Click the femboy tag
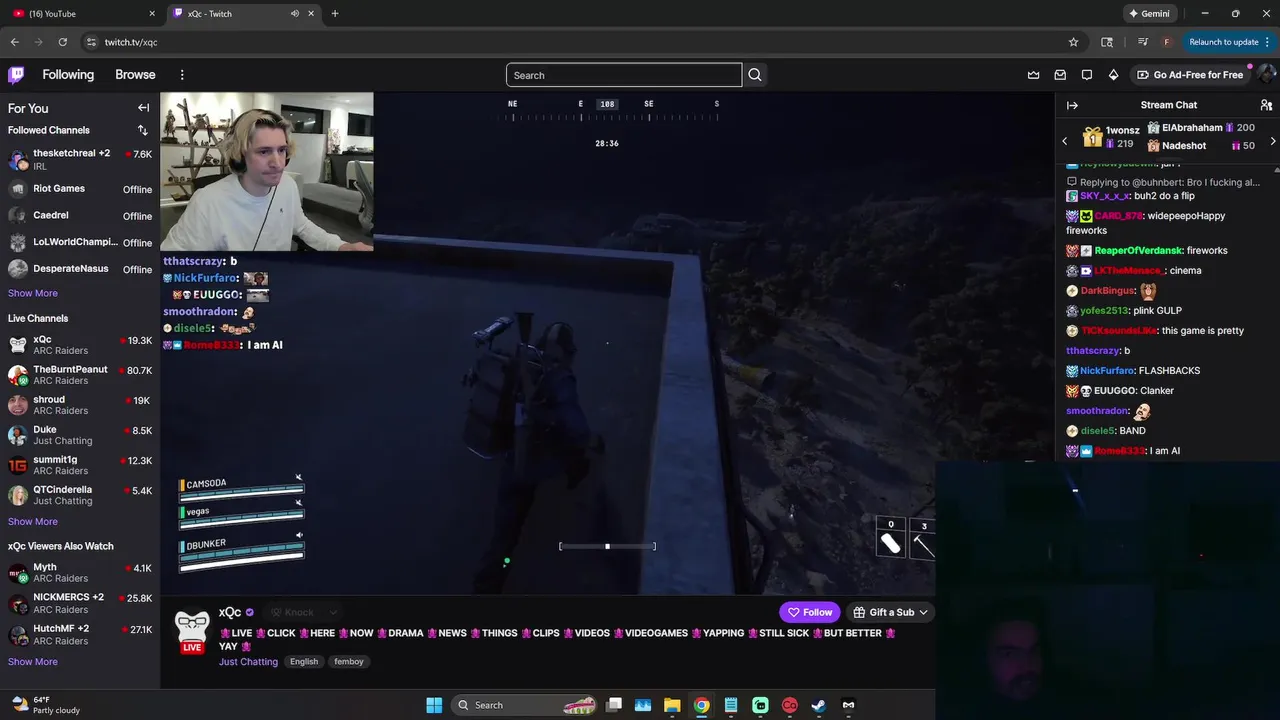The width and height of the screenshot is (1280, 720). 349,661
